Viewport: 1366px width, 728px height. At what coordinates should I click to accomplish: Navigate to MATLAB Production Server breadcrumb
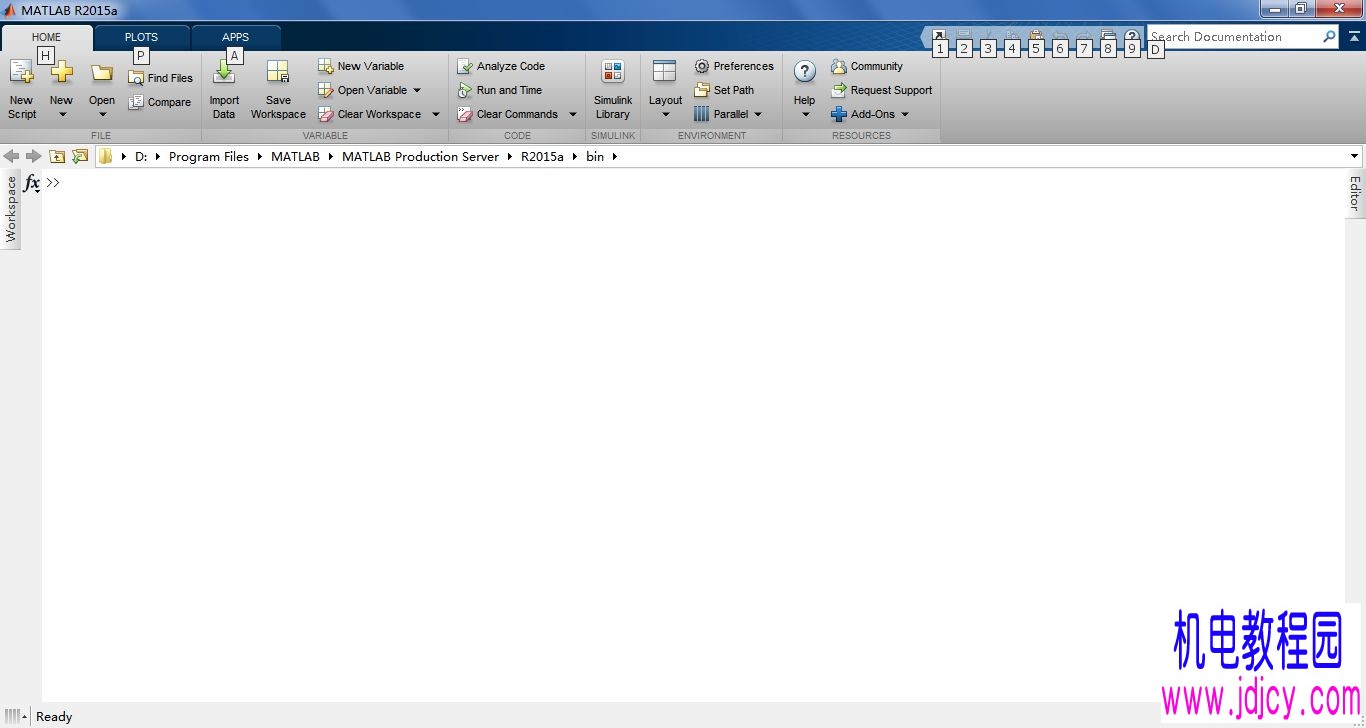coord(420,156)
